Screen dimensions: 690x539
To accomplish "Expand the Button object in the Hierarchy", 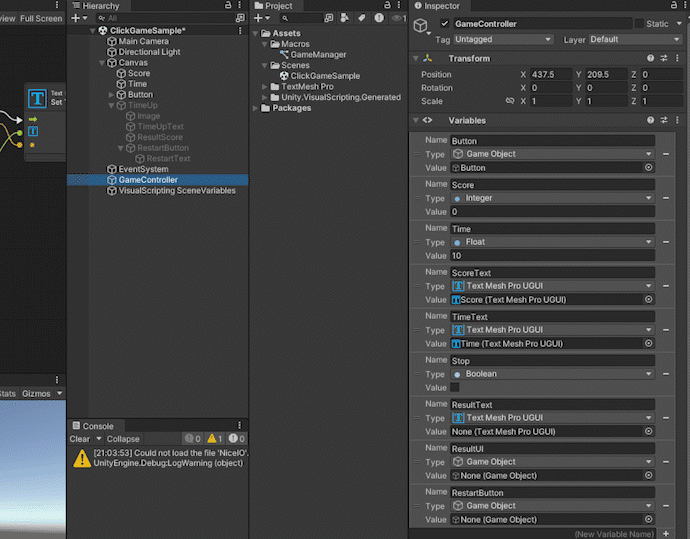I will 111,95.
